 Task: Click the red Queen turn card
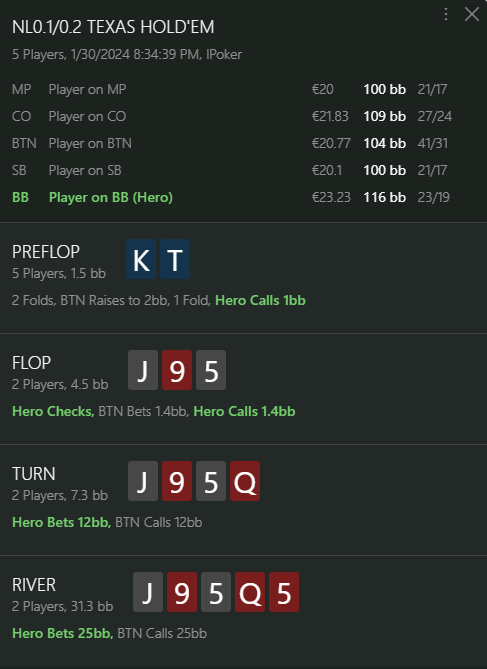point(245,481)
